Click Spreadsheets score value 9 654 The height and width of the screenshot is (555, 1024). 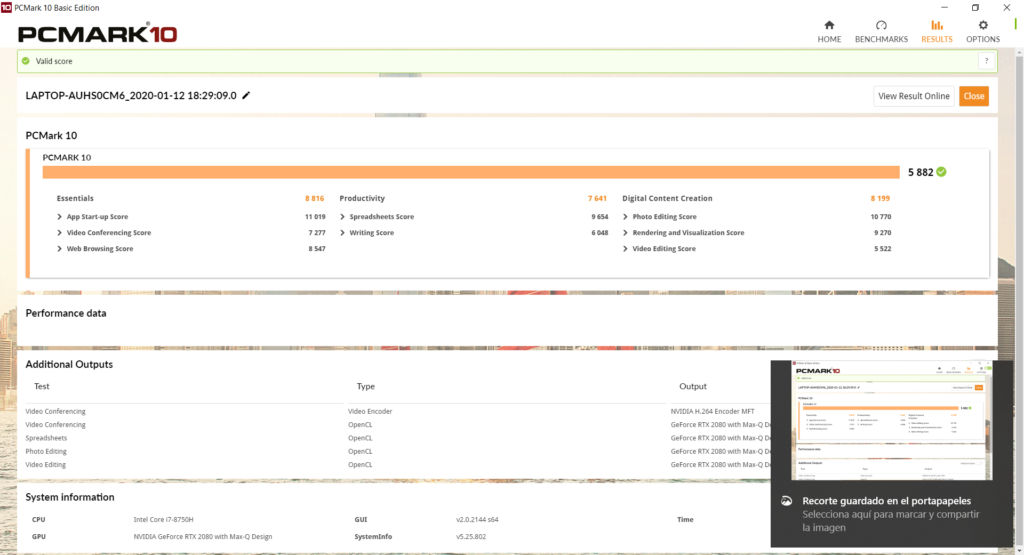(600, 217)
